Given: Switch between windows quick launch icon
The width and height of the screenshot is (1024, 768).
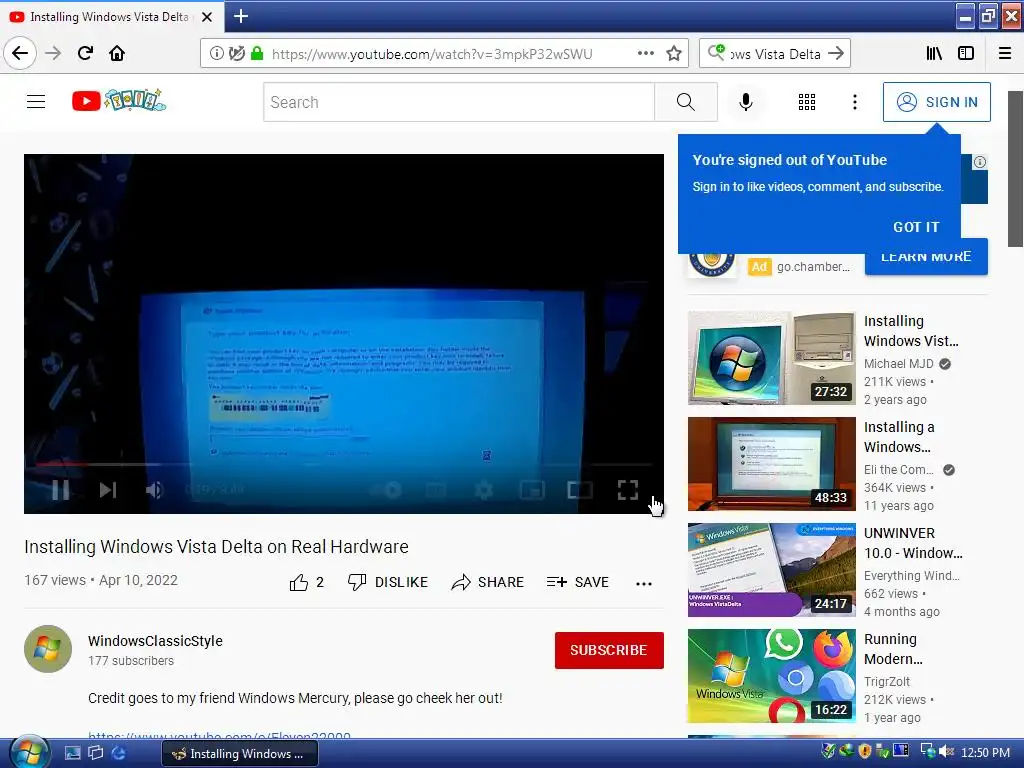Looking at the screenshot, I should pos(95,753).
